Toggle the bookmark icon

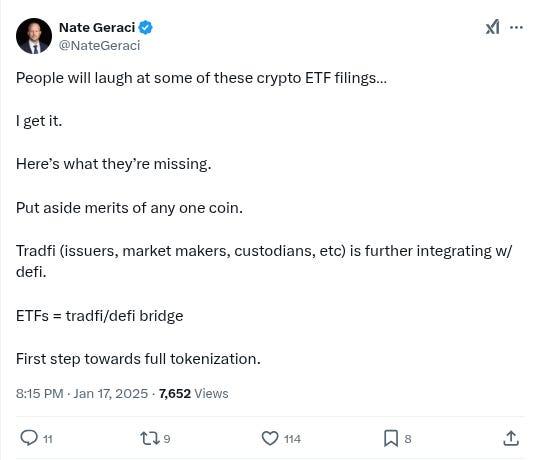391,438
